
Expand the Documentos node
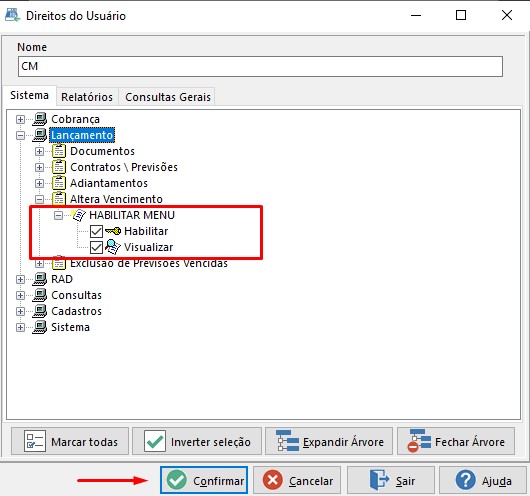[x=39, y=151]
